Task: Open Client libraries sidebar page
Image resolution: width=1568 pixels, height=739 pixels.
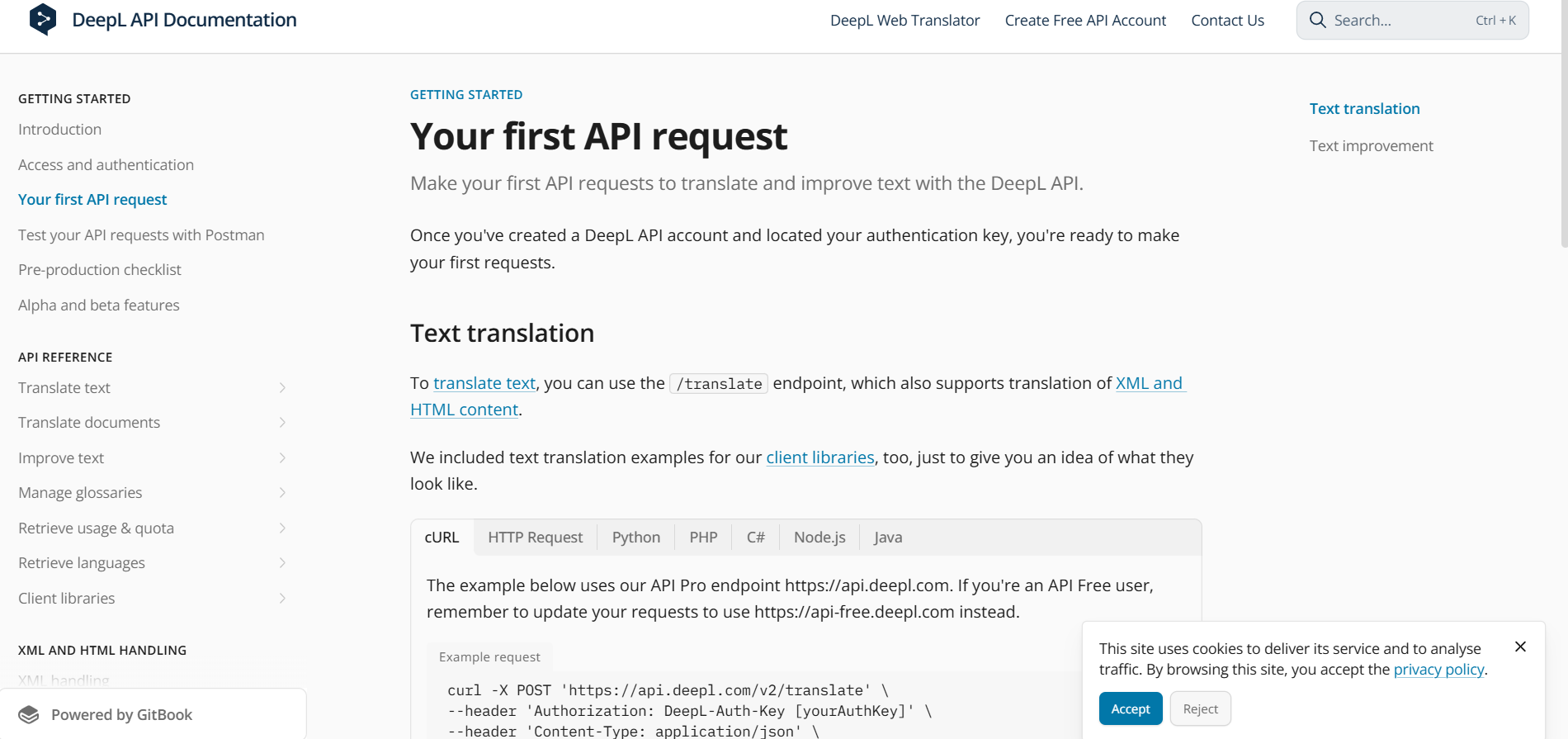Action: click(67, 599)
